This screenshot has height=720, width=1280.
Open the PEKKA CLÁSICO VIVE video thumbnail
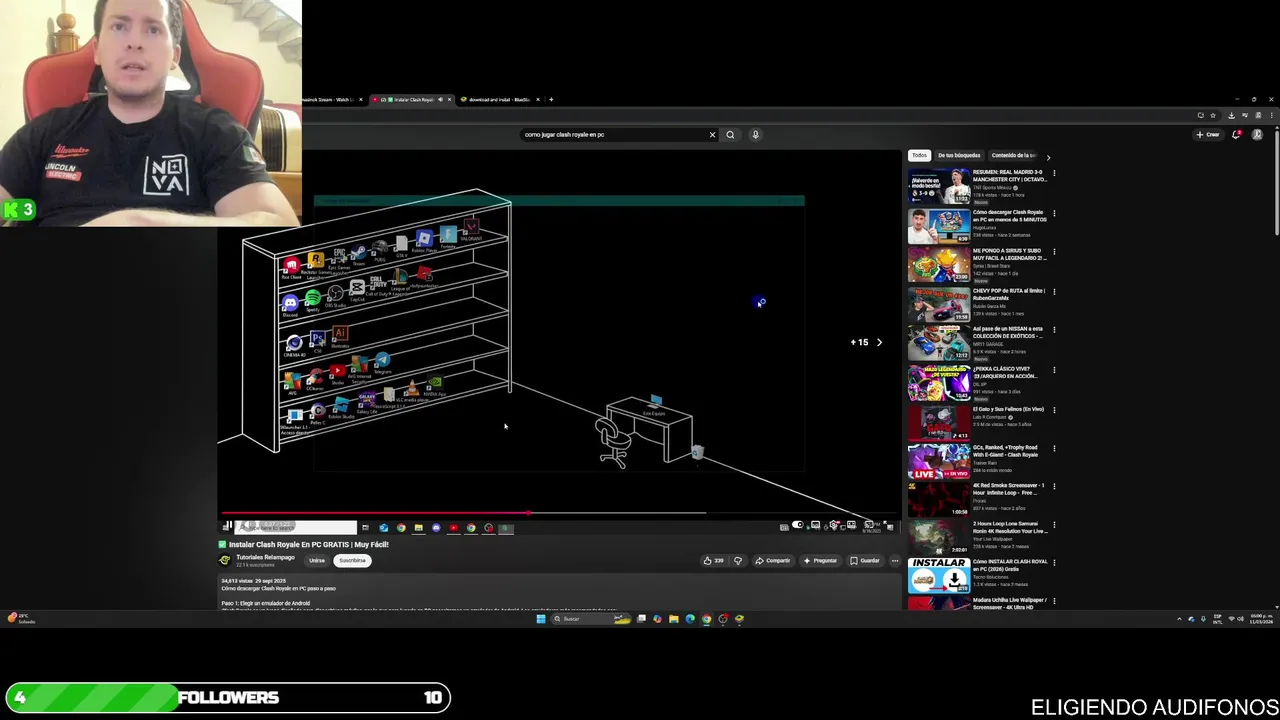(939, 383)
